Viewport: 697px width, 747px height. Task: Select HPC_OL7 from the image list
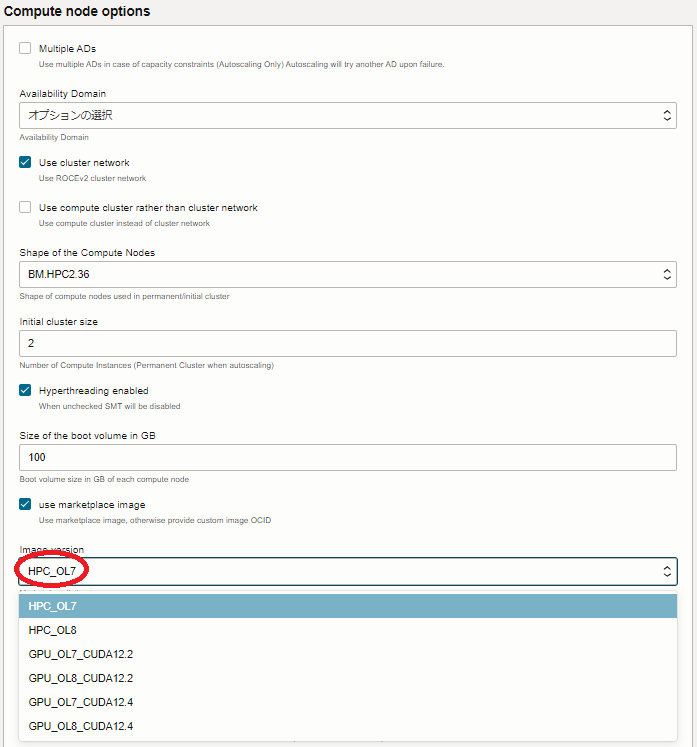pos(347,607)
